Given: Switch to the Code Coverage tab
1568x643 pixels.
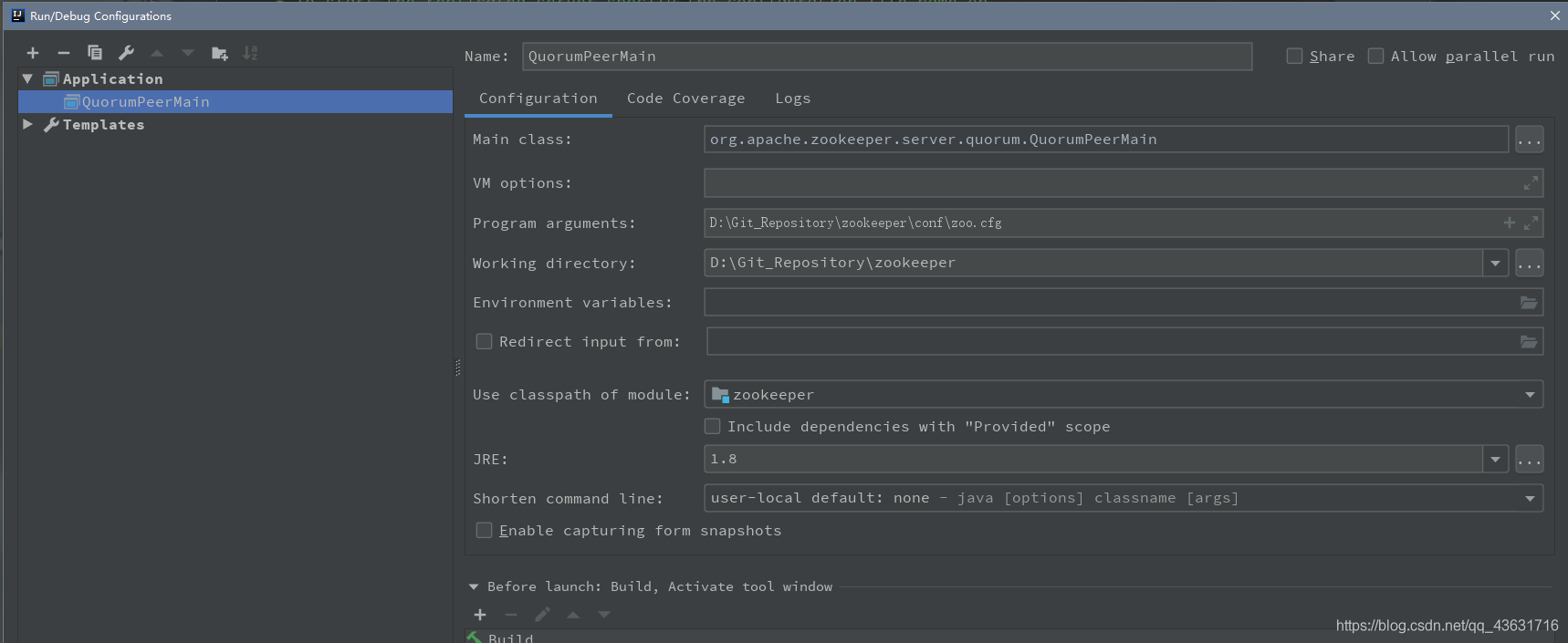Looking at the screenshot, I should click(685, 99).
